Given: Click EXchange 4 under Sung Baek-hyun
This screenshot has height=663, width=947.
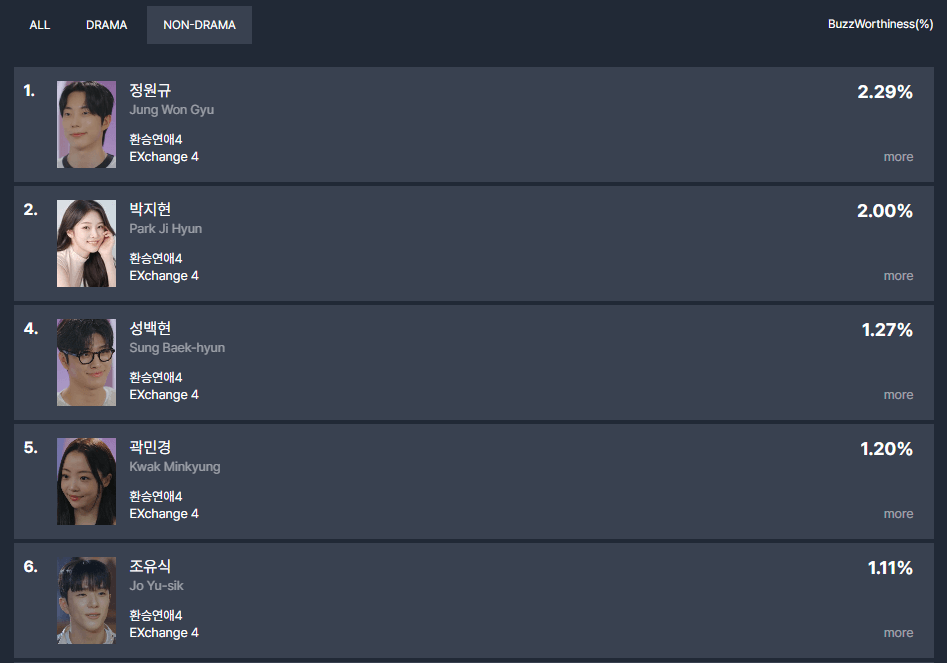Looking at the screenshot, I should pyautogui.click(x=164, y=395).
